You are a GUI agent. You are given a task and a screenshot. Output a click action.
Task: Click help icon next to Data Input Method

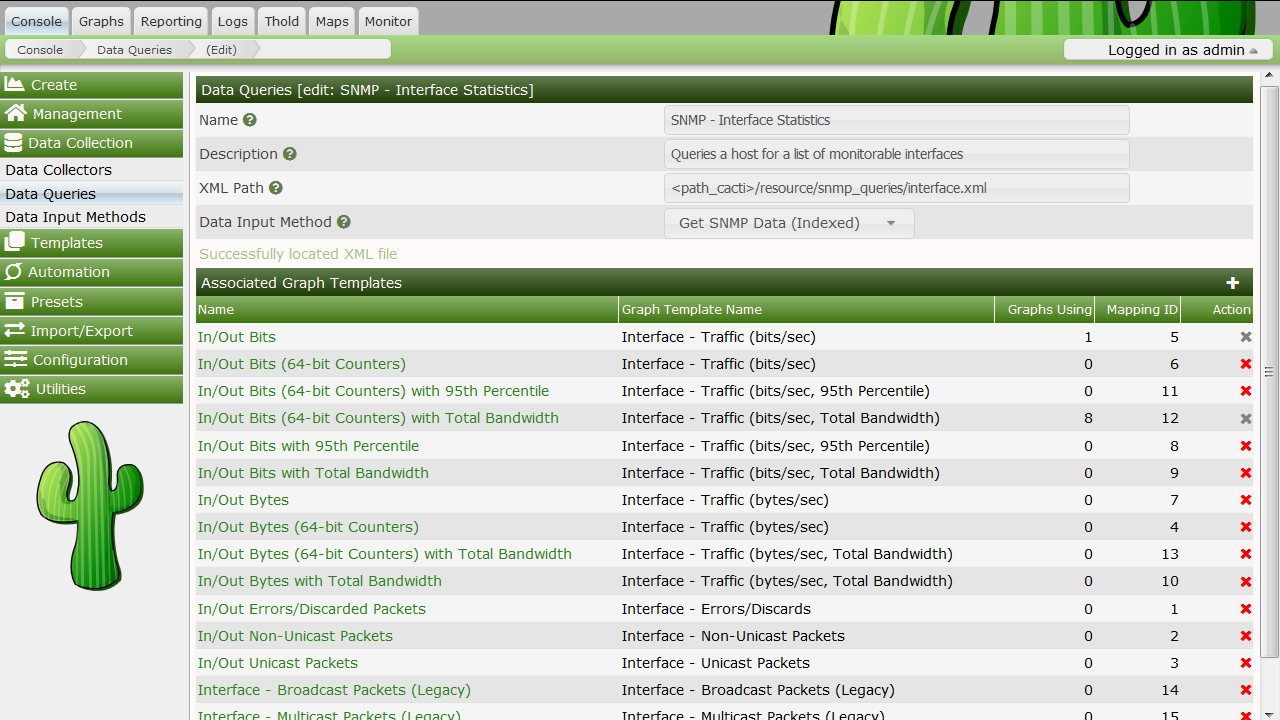tap(343, 222)
